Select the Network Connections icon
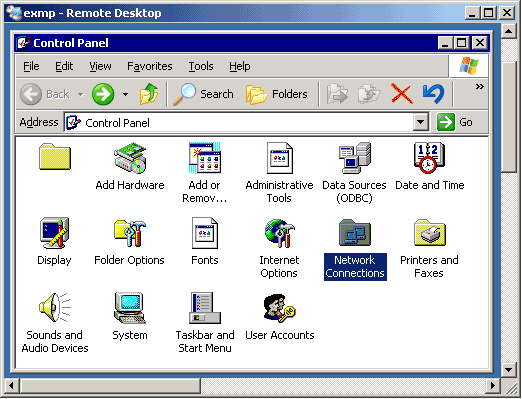Viewport: 522px width, 399px height. tap(355, 233)
